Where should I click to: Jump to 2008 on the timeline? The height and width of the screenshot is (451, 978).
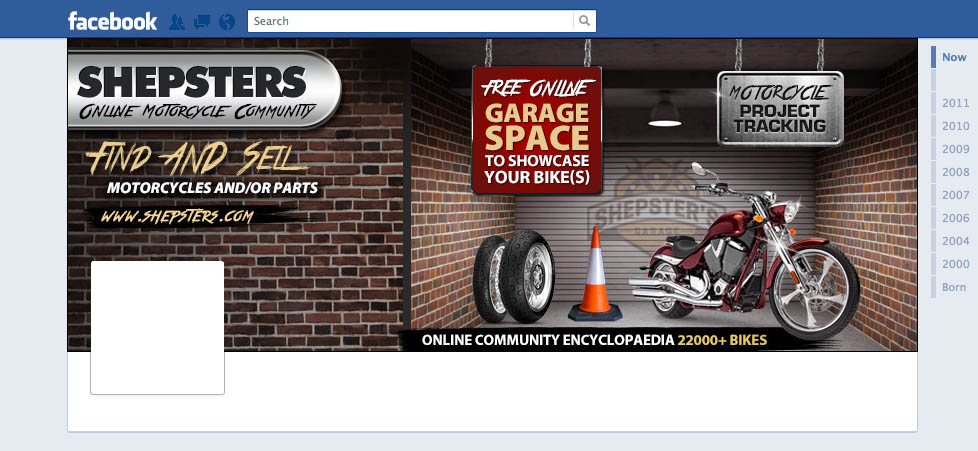click(x=955, y=172)
